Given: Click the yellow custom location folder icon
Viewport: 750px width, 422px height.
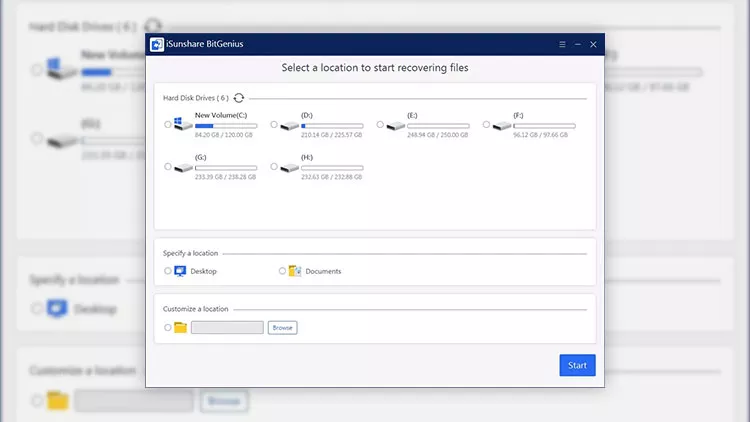Looking at the screenshot, I should (180, 328).
